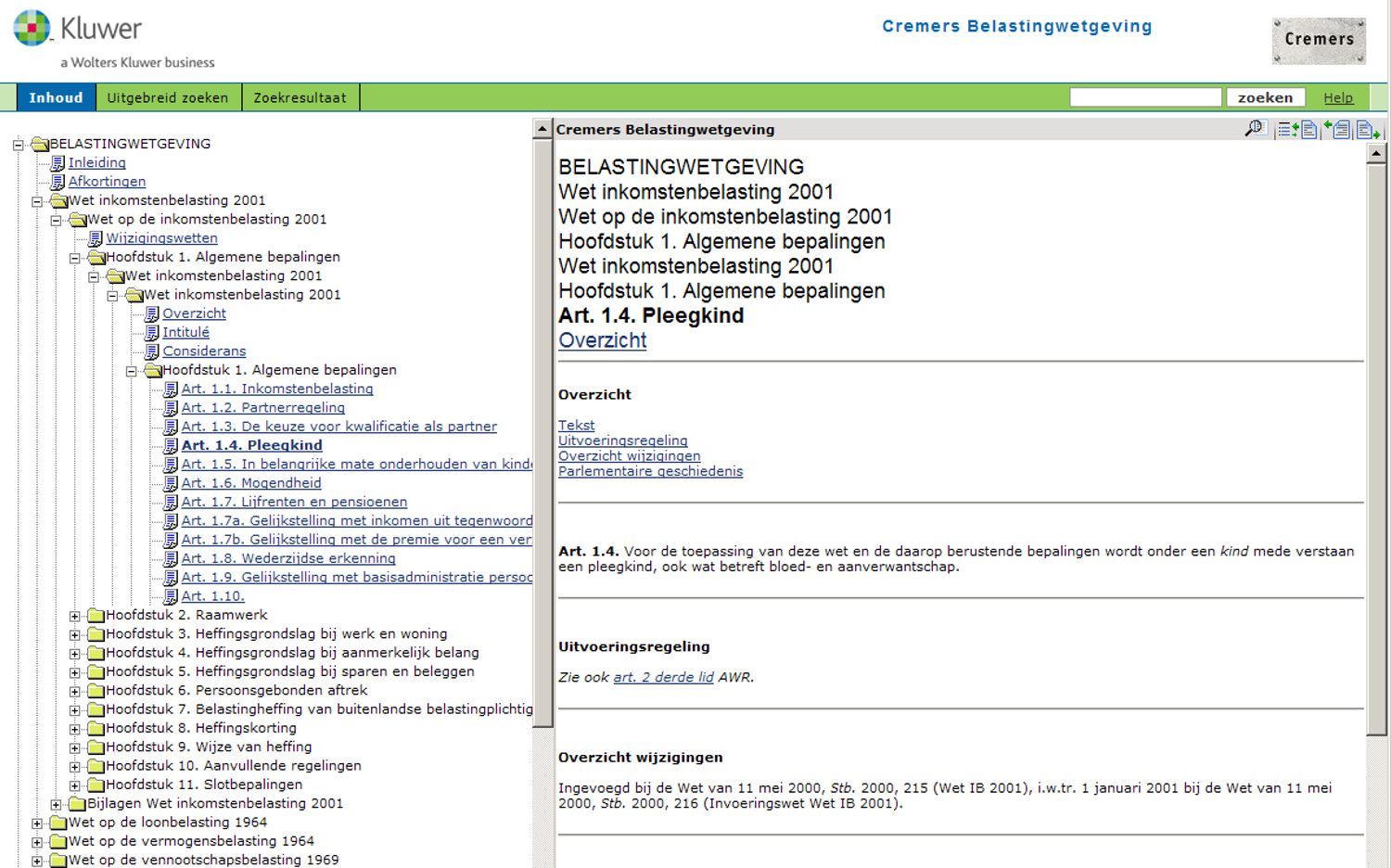
Task: Click the document icon beside Inleiding
Action: click(x=57, y=163)
